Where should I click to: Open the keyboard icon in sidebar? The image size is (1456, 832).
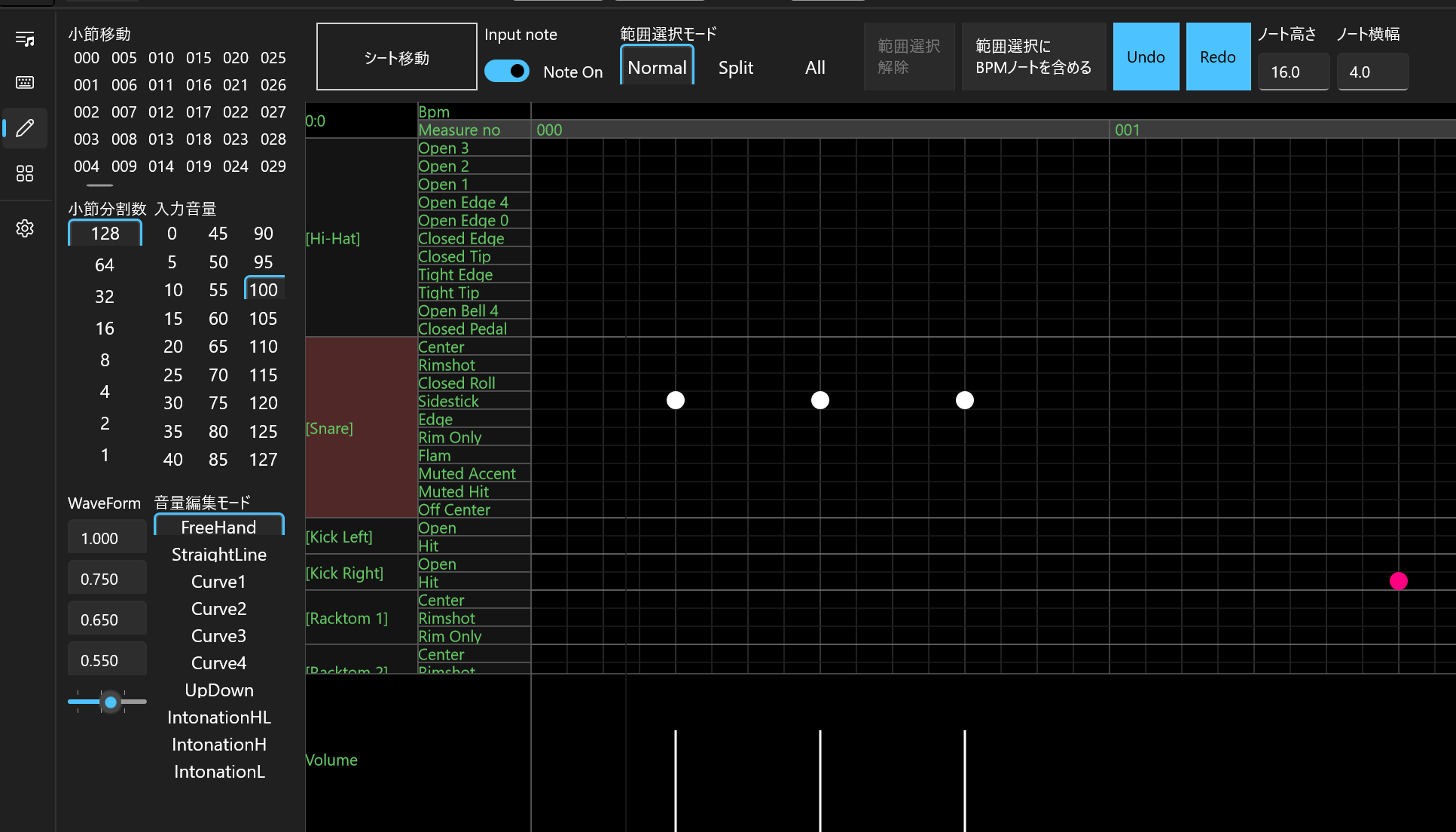(x=25, y=82)
